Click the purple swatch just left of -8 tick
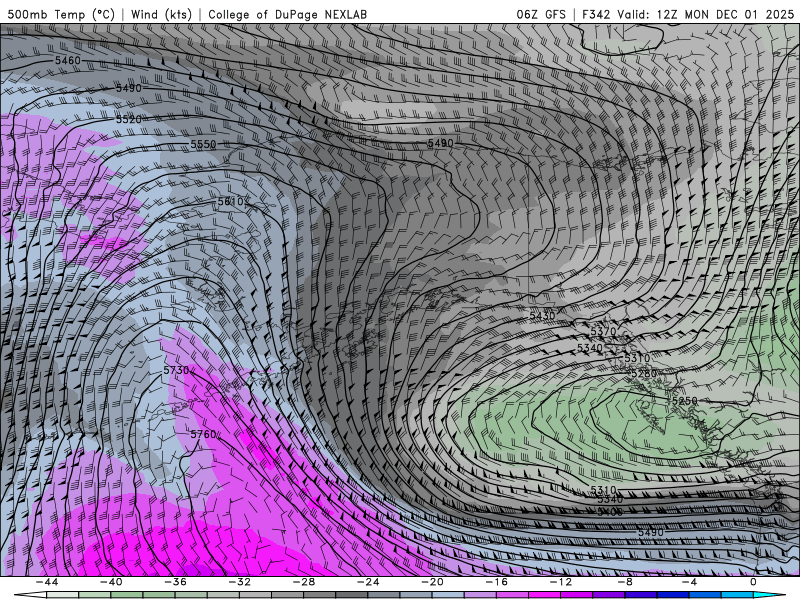The width and height of the screenshot is (800, 600). (x=609, y=595)
